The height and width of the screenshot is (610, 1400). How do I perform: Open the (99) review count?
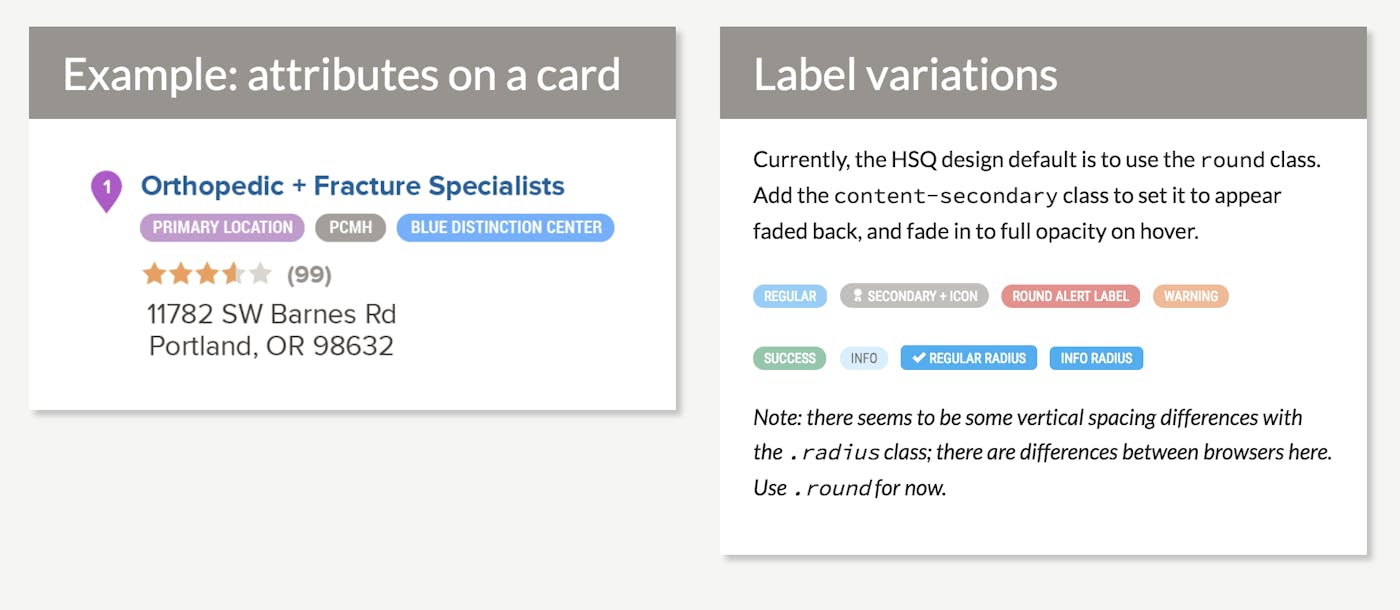click(309, 275)
